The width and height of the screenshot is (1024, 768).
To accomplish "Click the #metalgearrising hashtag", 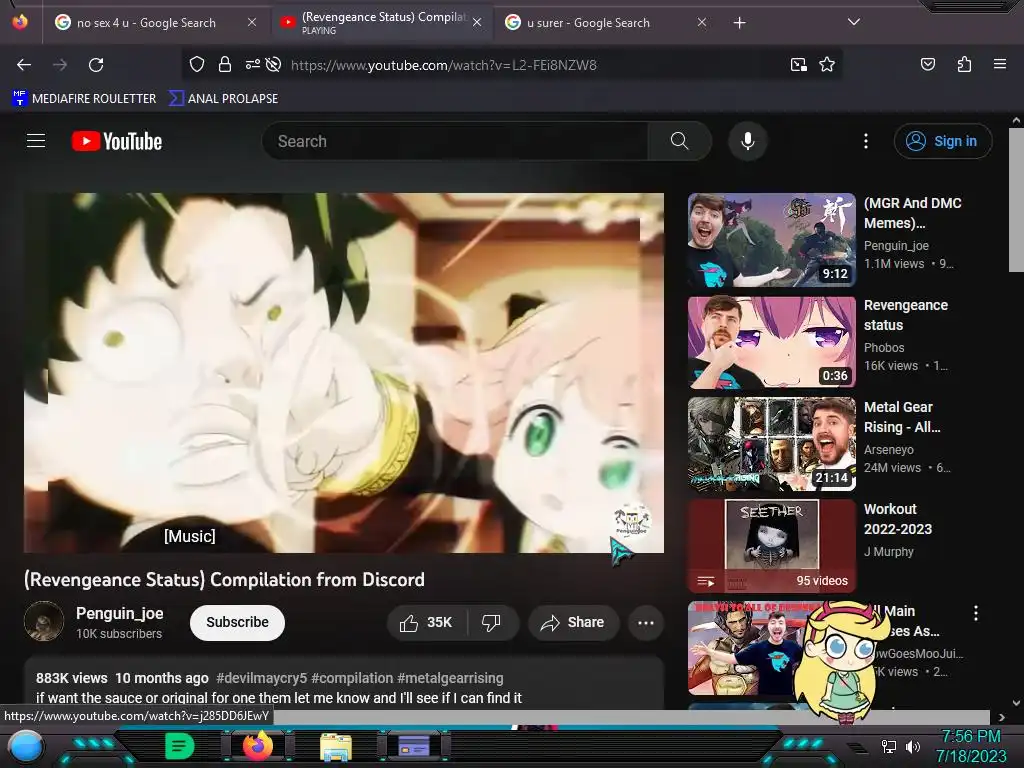I will point(450,678).
